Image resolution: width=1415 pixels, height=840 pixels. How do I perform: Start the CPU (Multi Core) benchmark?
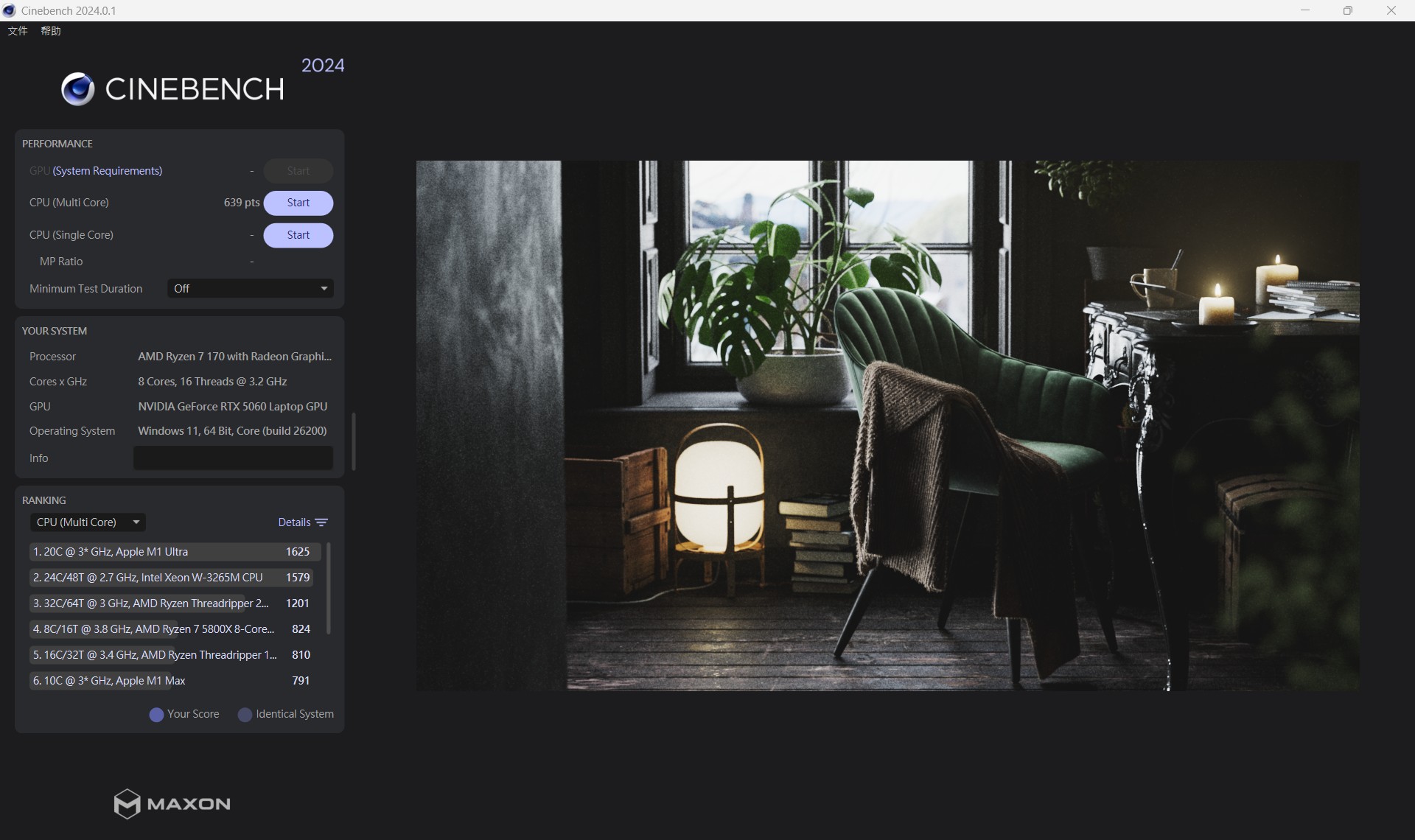pos(298,203)
